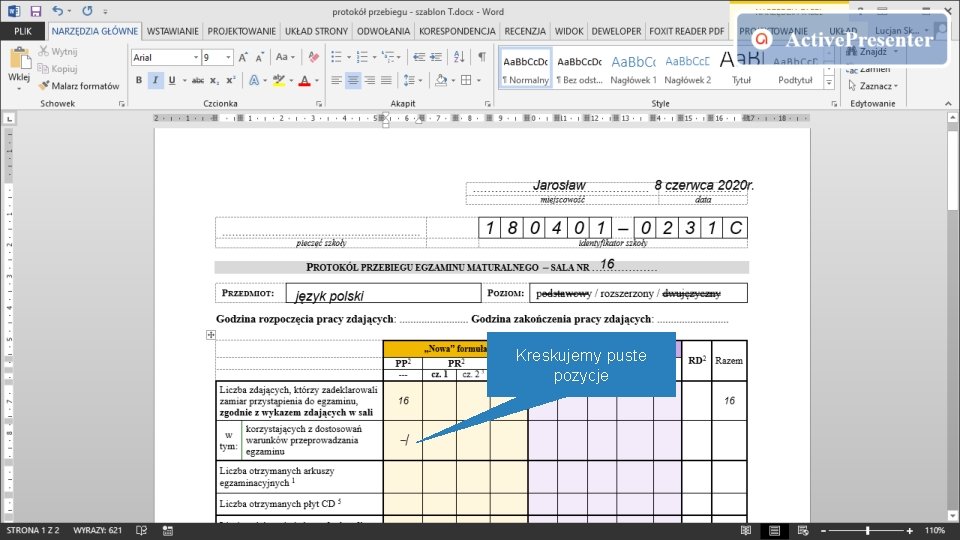Center the text
The width and height of the screenshot is (960, 540).
pos(353,80)
